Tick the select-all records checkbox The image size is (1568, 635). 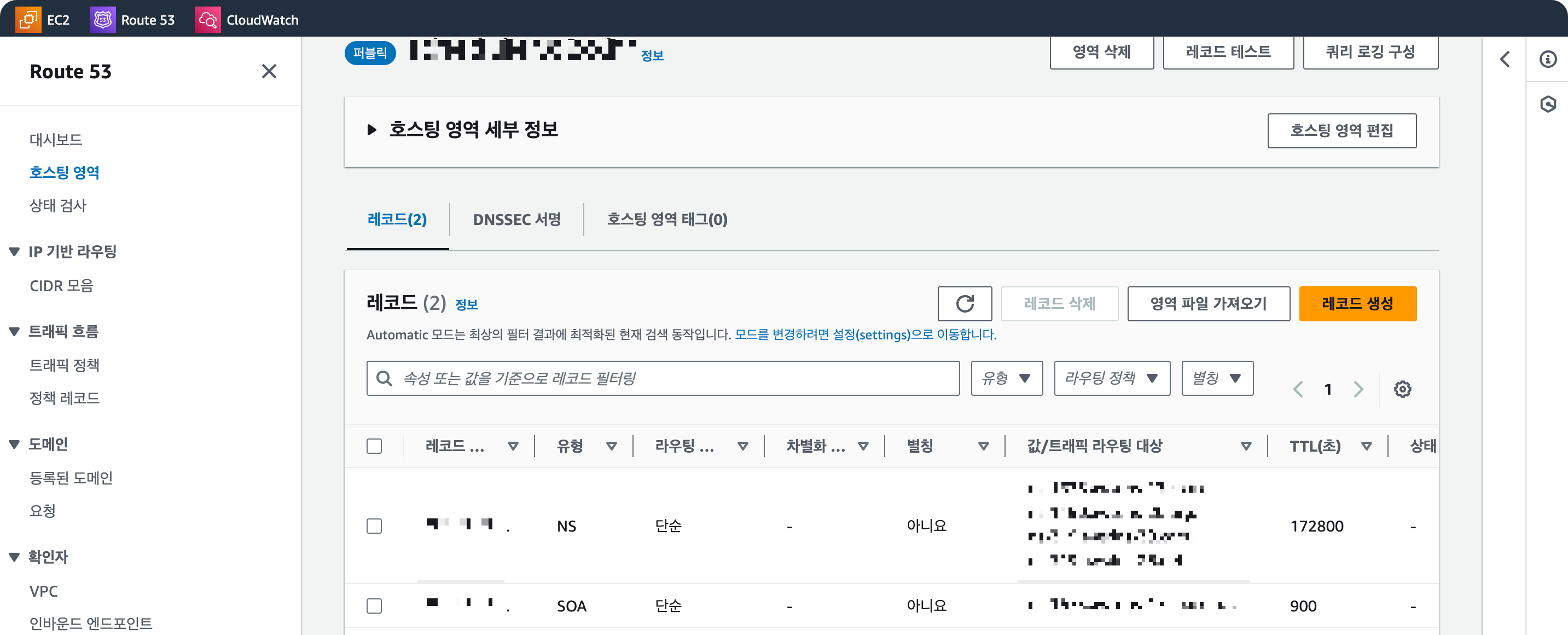[x=374, y=446]
